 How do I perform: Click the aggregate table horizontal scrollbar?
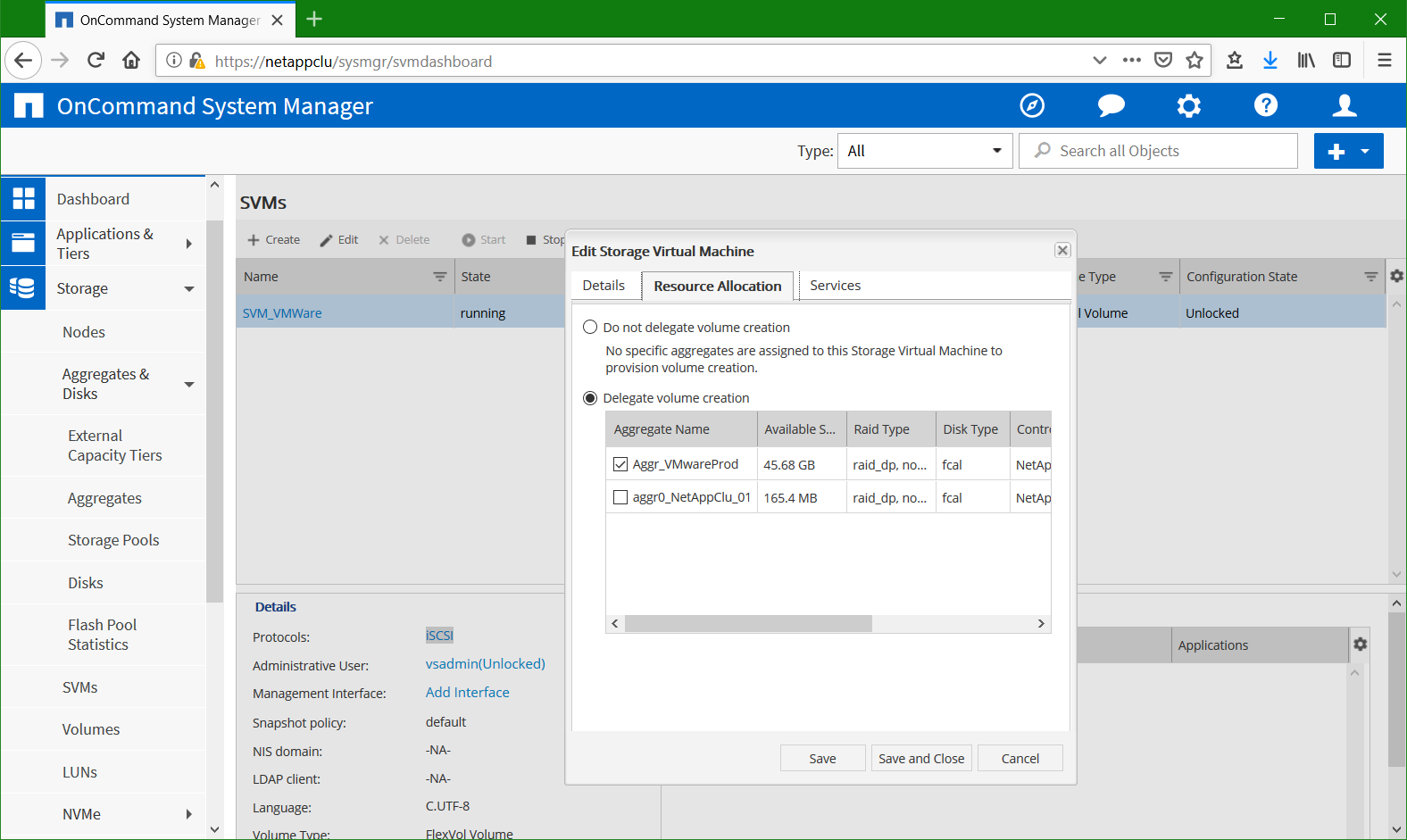(748, 623)
